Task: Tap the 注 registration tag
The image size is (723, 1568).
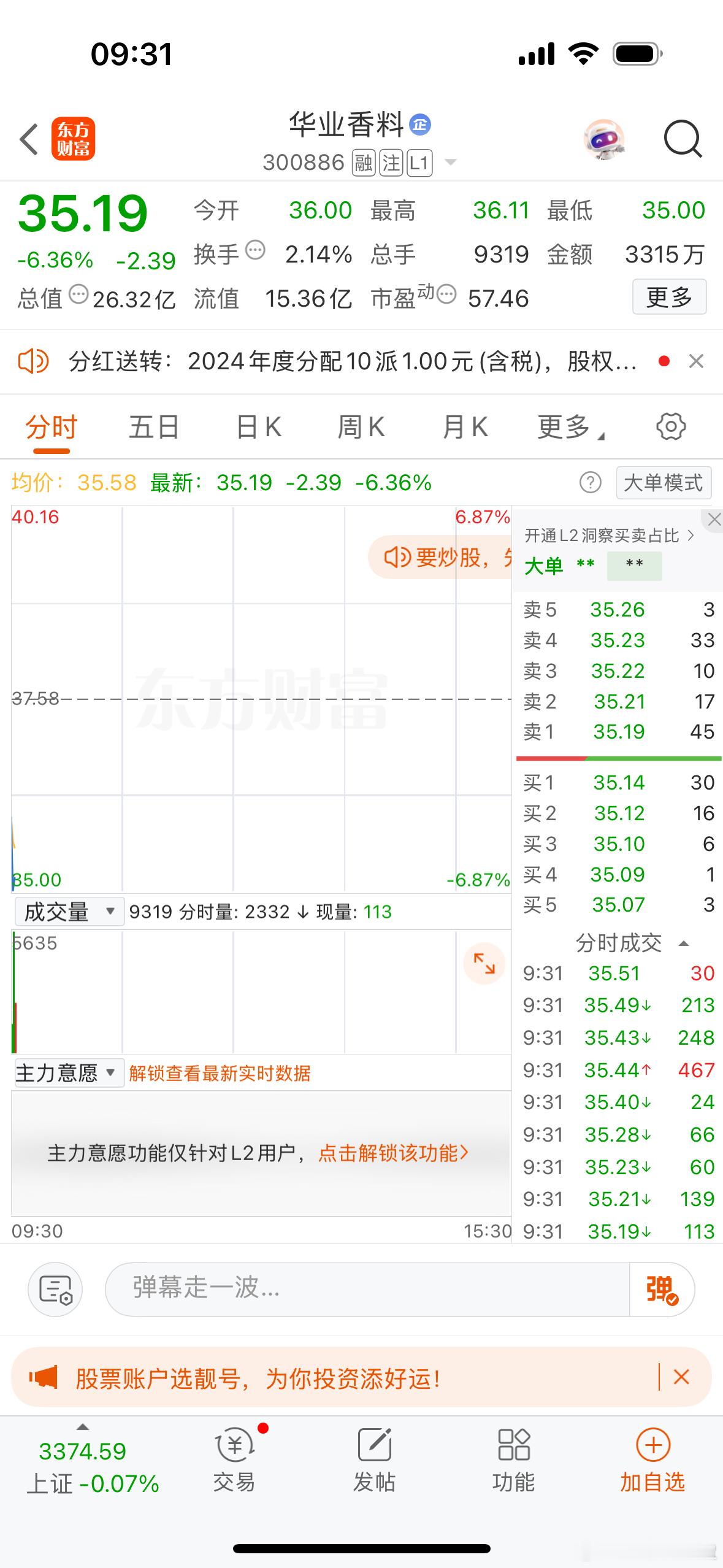Action: (x=391, y=163)
